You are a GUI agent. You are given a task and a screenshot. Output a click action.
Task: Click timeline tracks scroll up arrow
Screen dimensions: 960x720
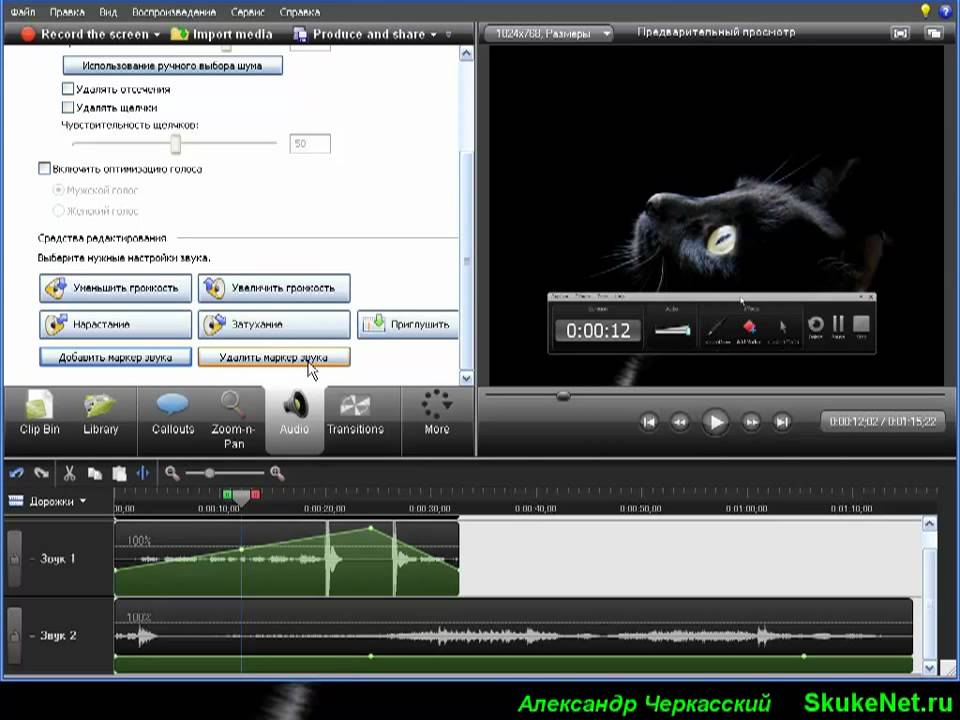929,524
